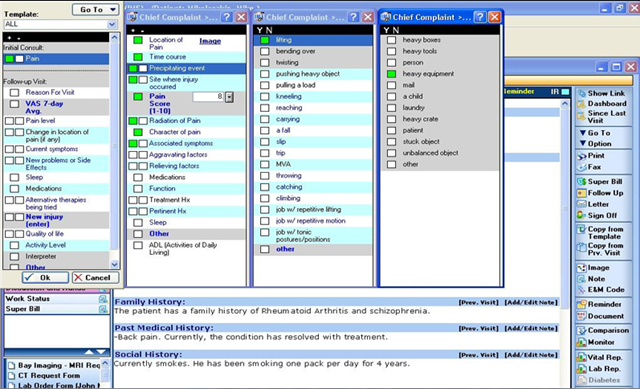
Task: Open the Letter tool
Action: pyautogui.click(x=593, y=204)
